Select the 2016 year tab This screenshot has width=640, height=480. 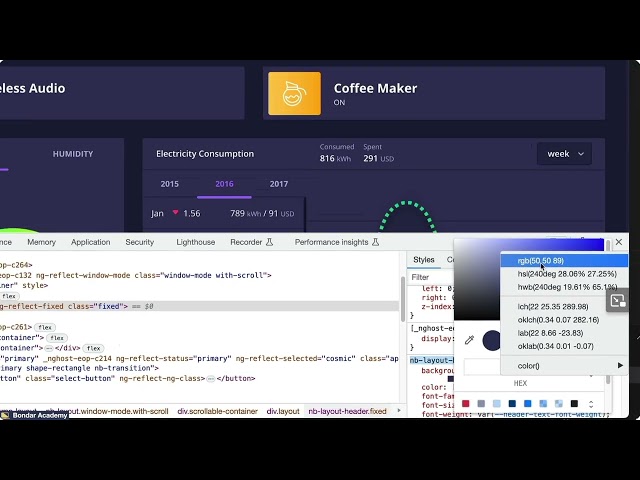tap(224, 184)
